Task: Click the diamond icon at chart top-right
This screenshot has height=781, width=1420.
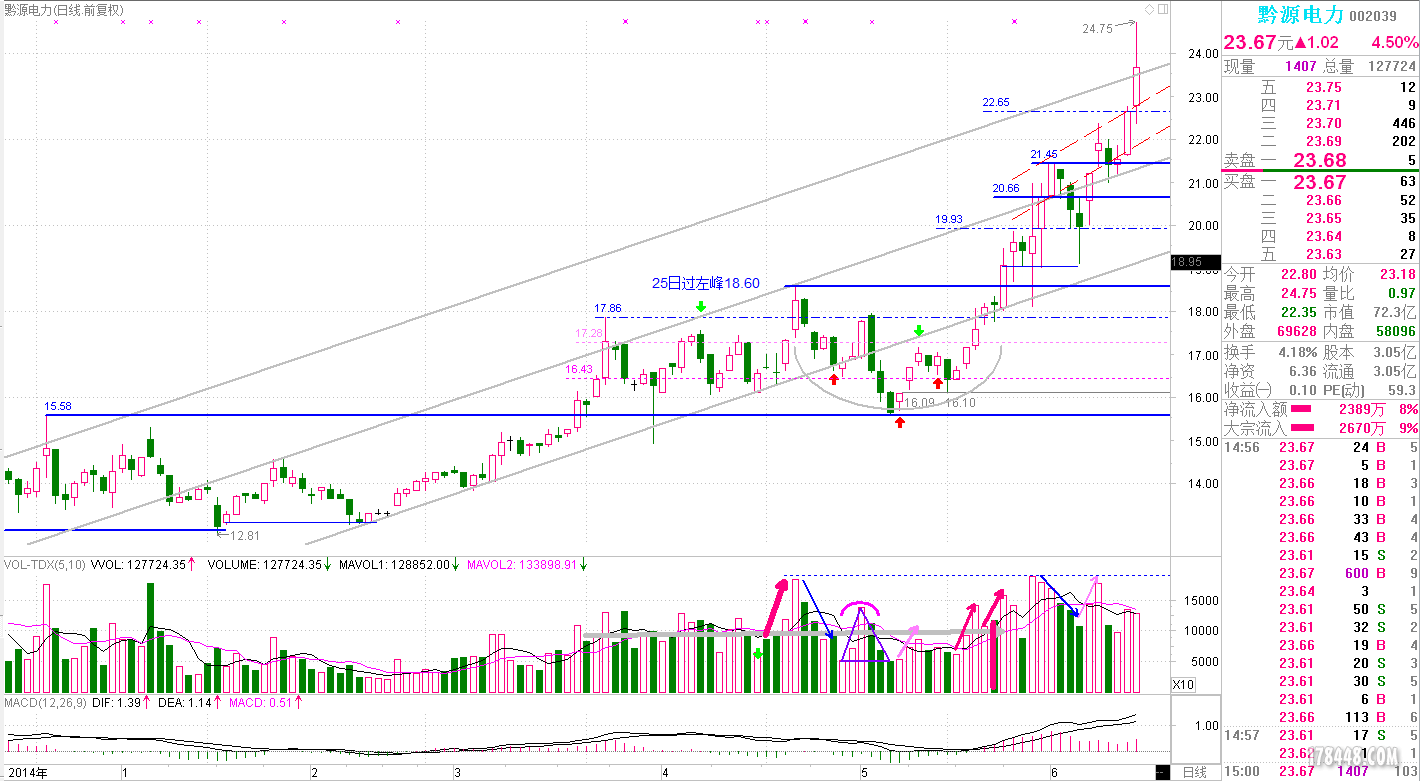Action: 1149,9
